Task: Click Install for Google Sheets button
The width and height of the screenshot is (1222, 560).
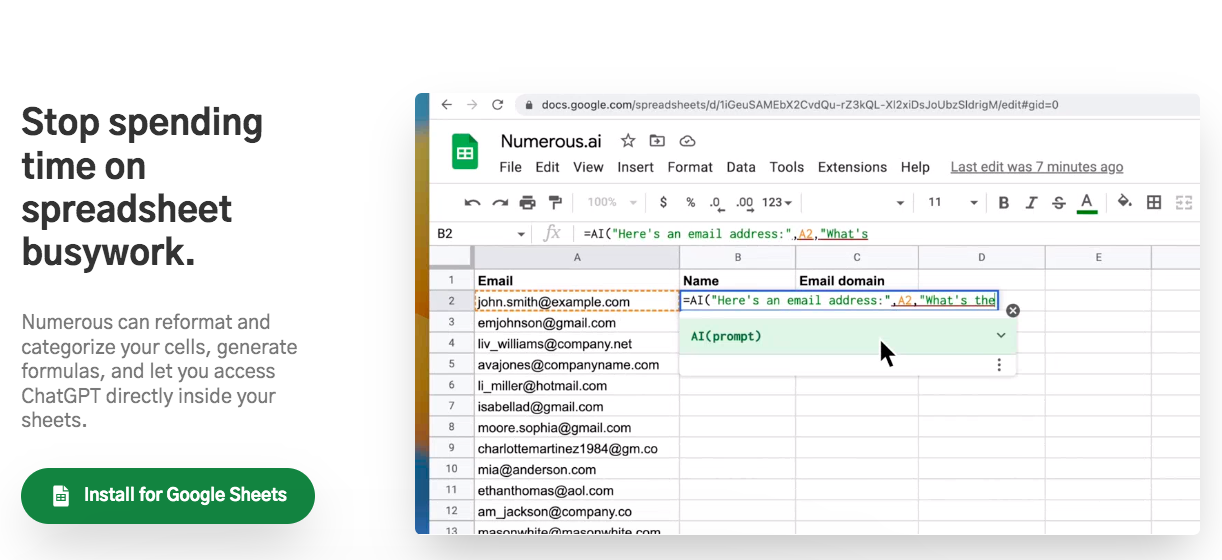Action: (168, 495)
